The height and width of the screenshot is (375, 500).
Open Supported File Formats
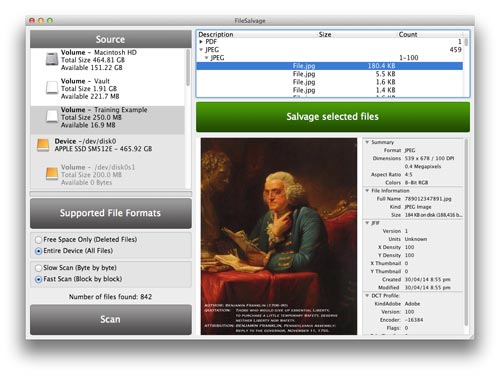111,213
